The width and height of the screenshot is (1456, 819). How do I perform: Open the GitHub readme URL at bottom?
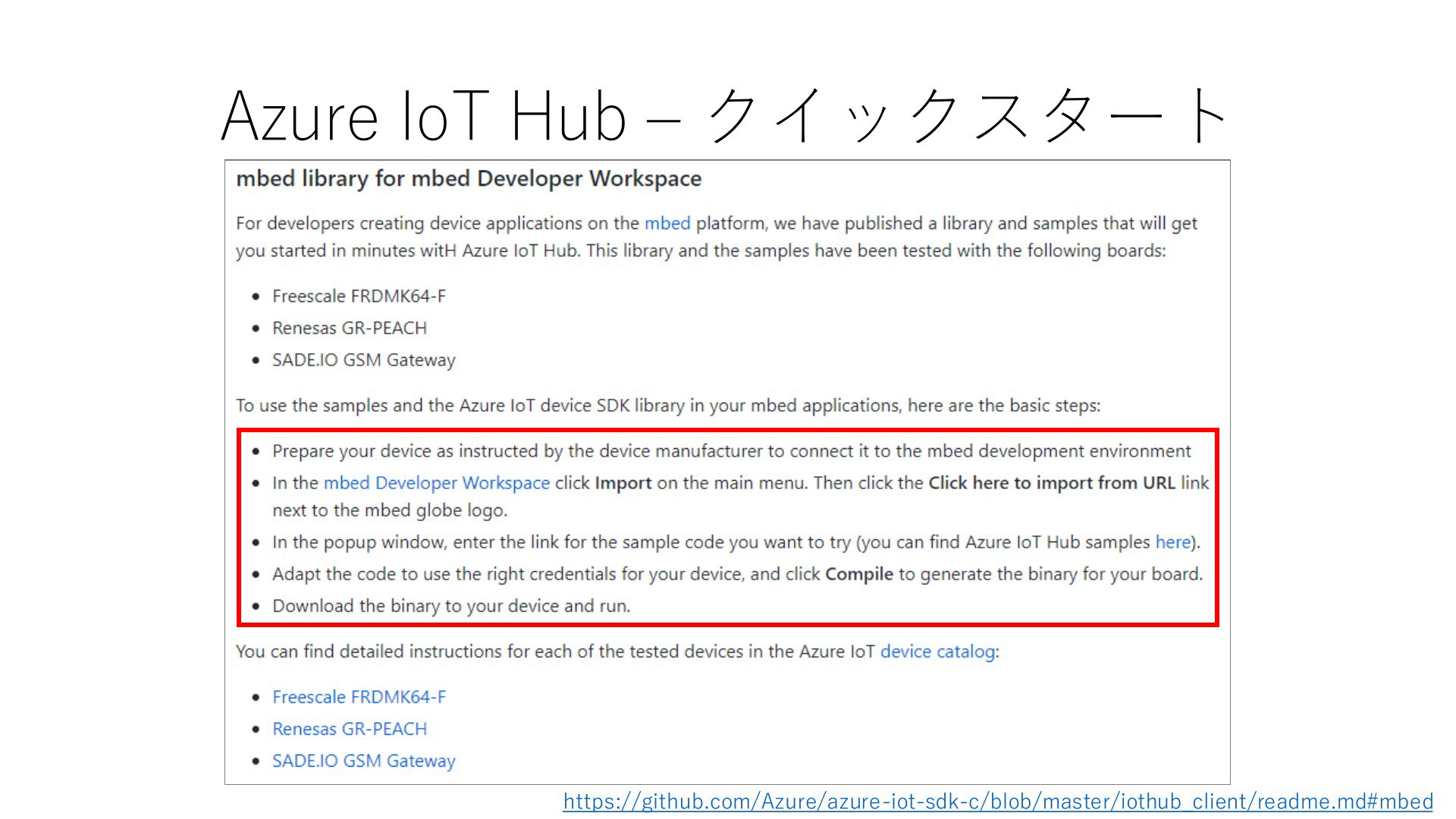998,802
